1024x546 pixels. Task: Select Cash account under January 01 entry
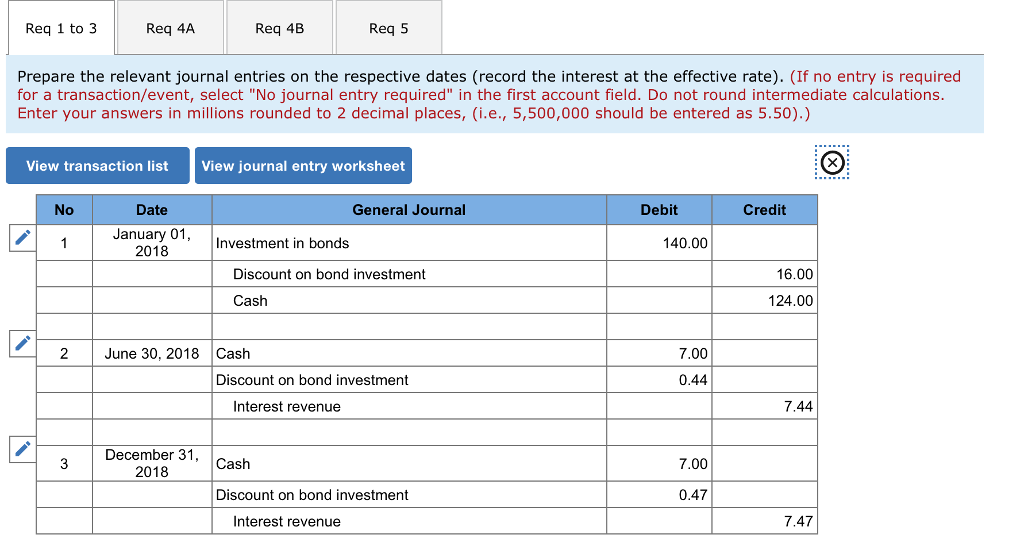pos(409,300)
